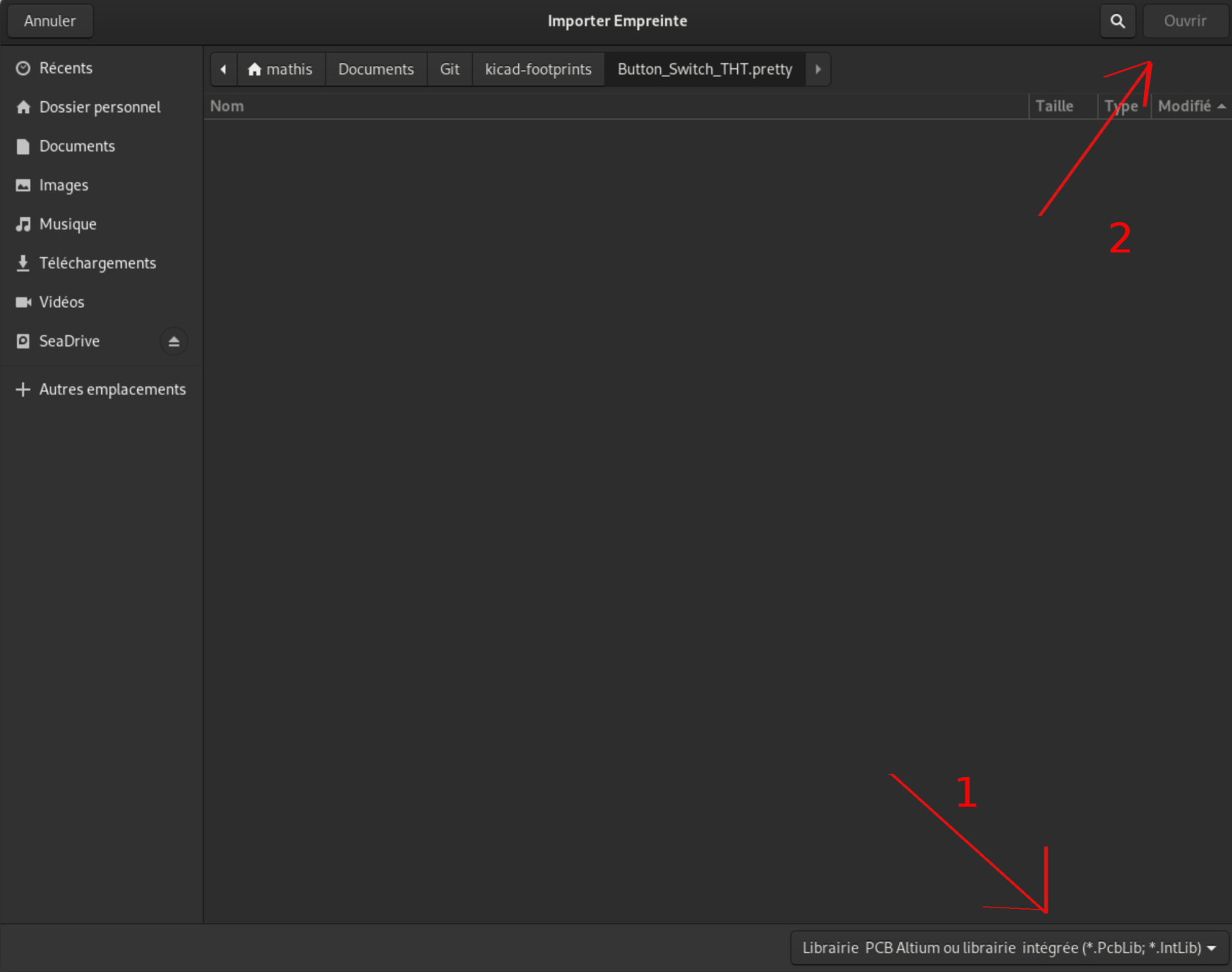Viewport: 1232px width, 972px height.
Task: Sort by the Nom column
Action: pyautogui.click(x=616, y=106)
